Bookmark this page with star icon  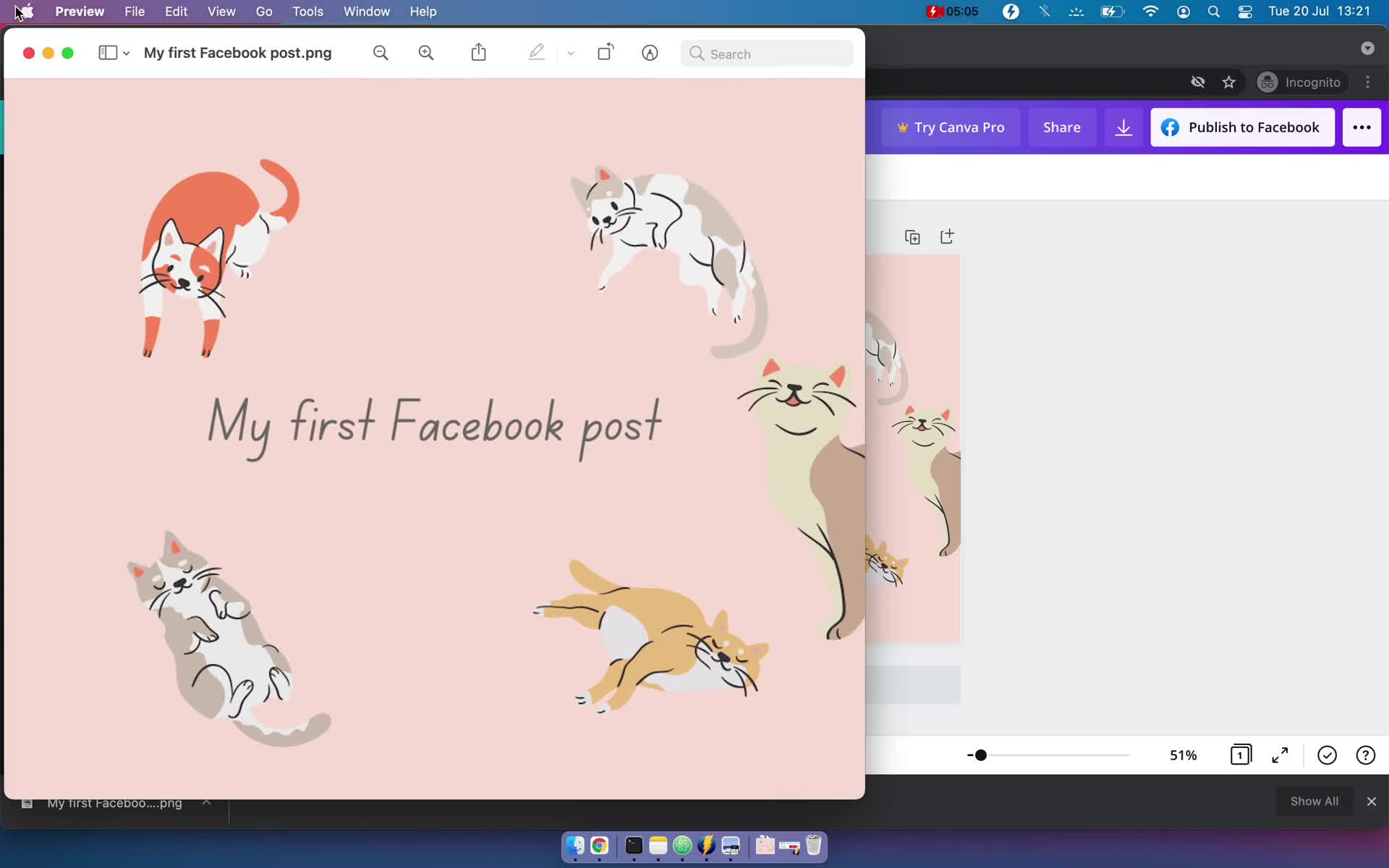1228,82
